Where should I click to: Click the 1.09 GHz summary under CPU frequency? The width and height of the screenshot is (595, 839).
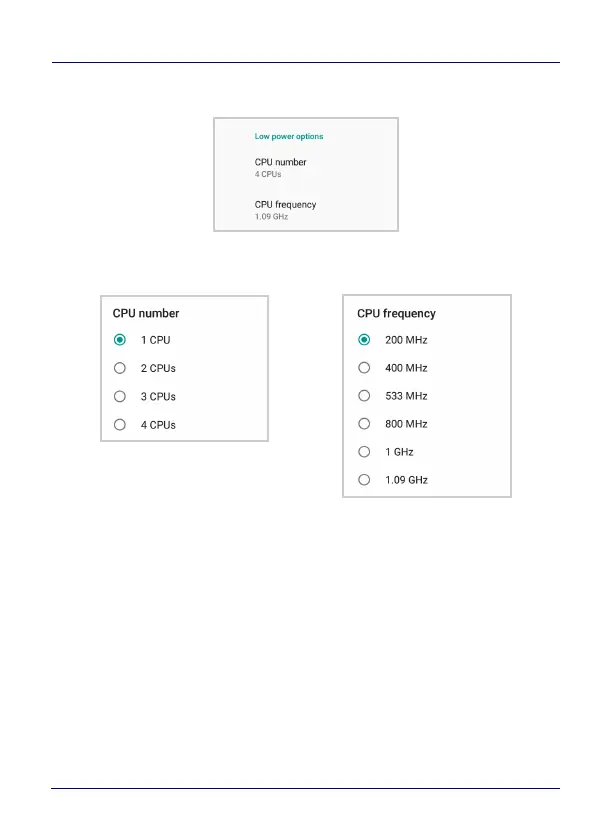271,217
